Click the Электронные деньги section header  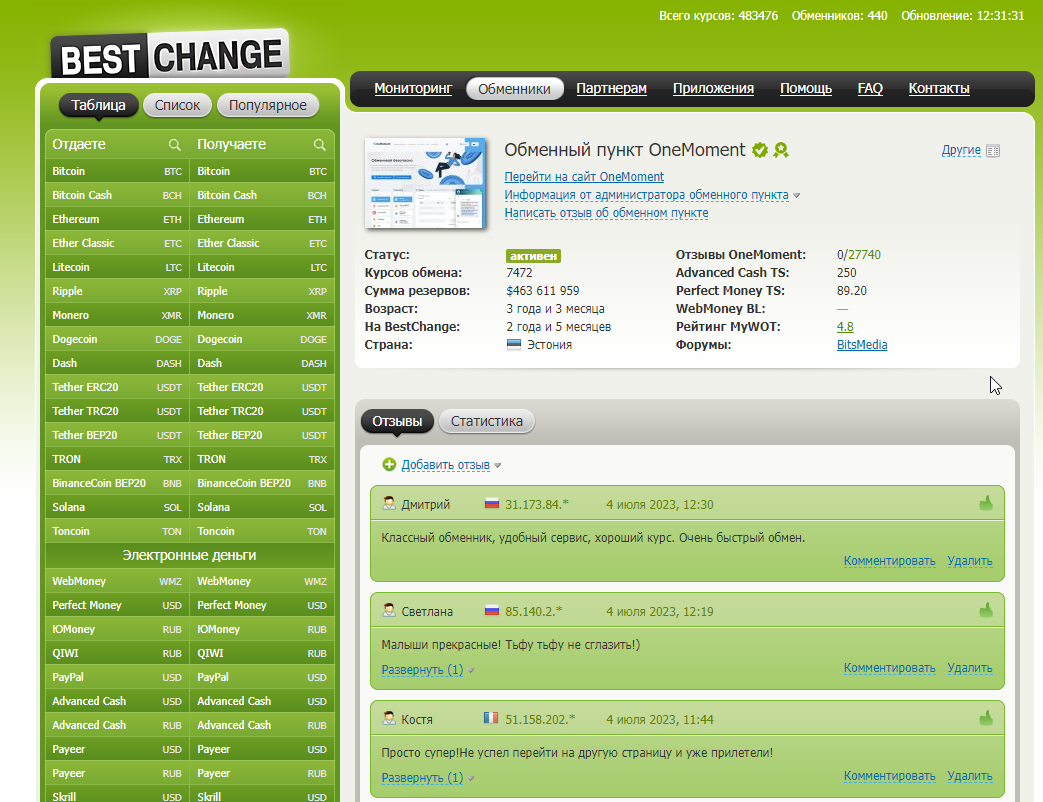(x=190, y=555)
